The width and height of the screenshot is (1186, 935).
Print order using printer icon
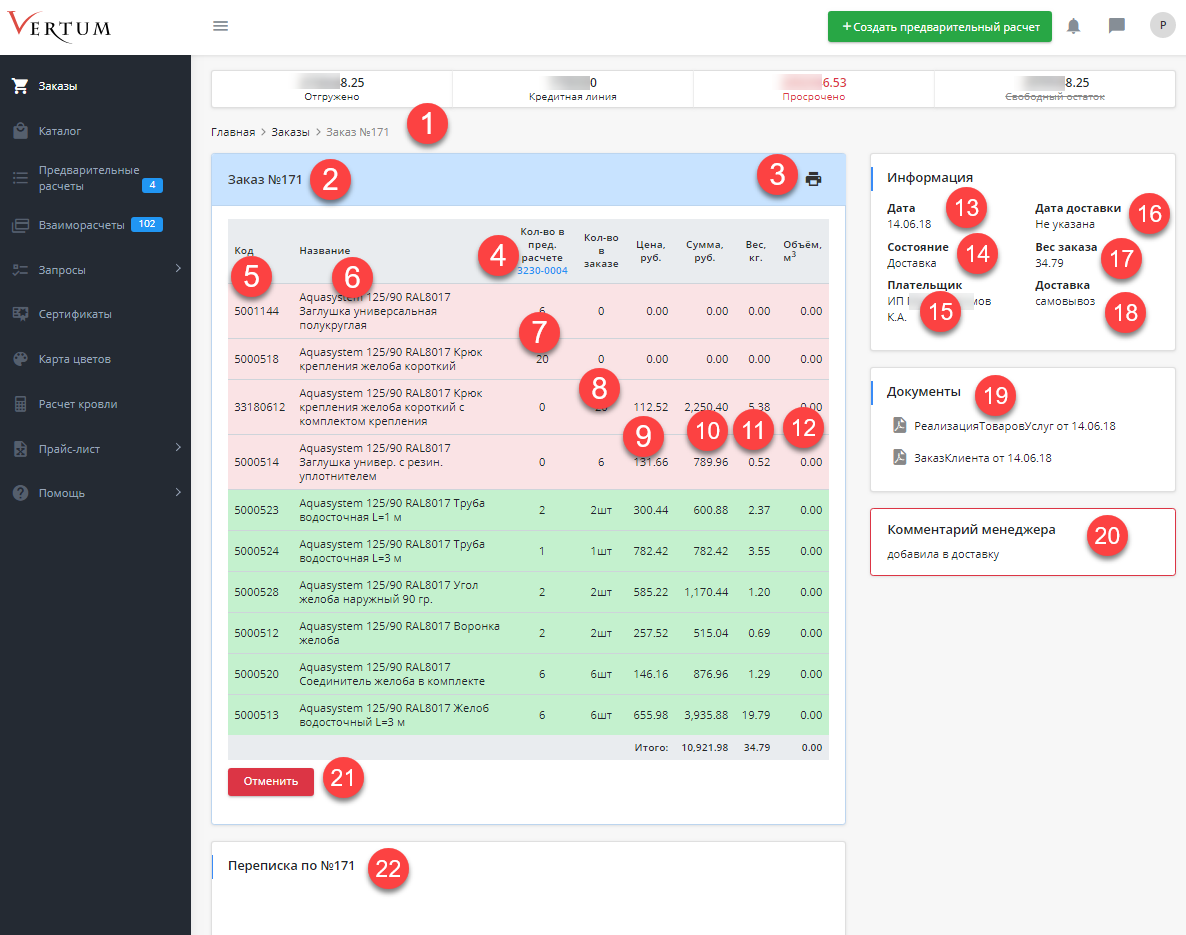point(813,179)
